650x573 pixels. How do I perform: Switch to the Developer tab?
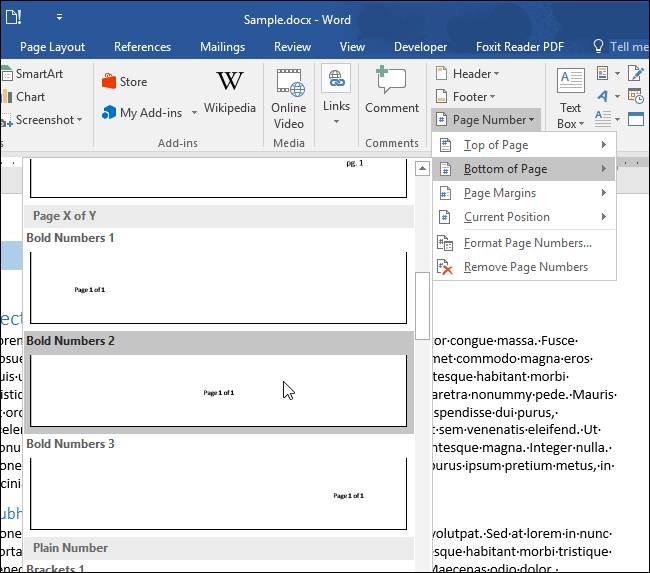420,47
